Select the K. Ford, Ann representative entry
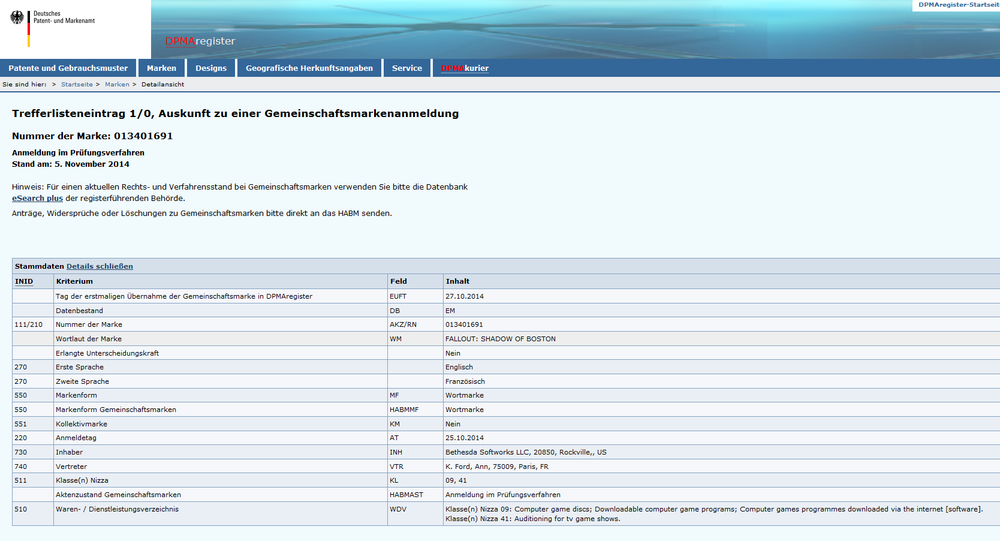This screenshot has width=1000, height=541. (497, 466)
